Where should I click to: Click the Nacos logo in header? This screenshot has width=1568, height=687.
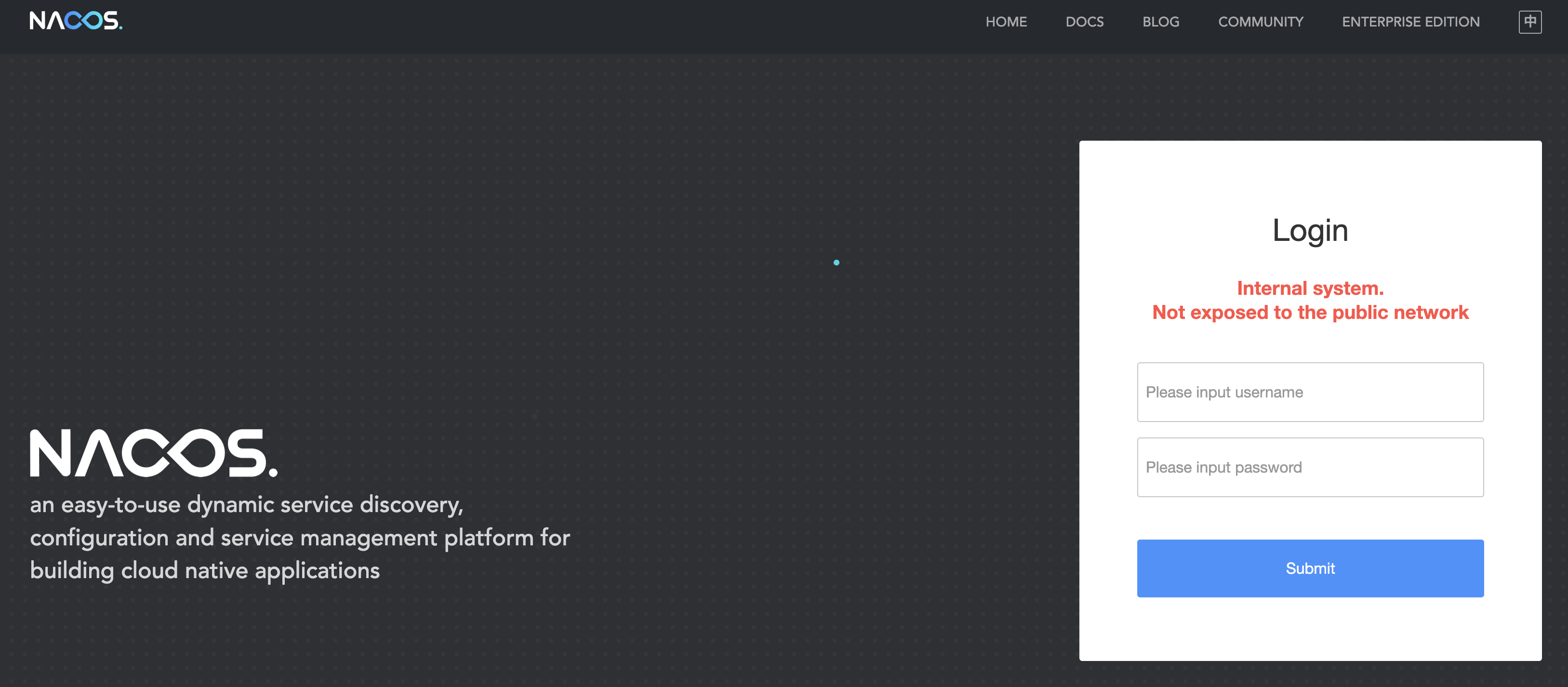click(76, 21)
